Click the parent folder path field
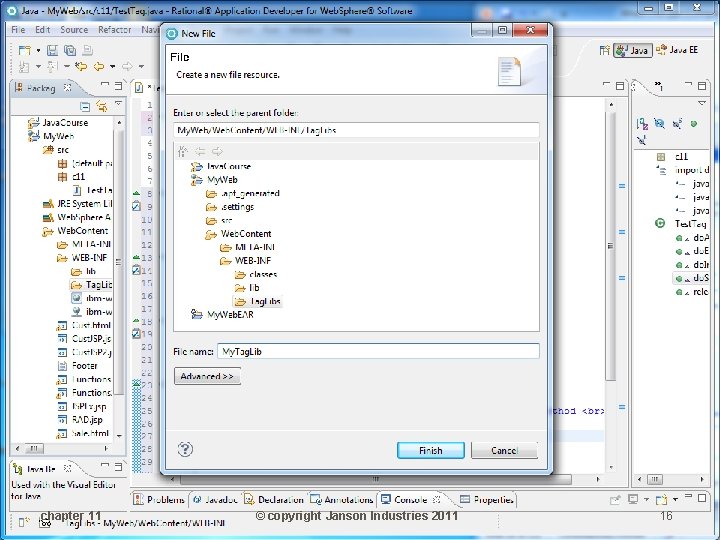Viewport: 720px width, 540px height. (356, 130)
